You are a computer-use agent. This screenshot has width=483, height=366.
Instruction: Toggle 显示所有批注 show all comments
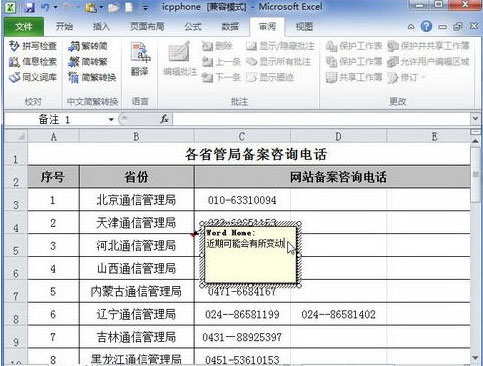(x=279, y=61)
